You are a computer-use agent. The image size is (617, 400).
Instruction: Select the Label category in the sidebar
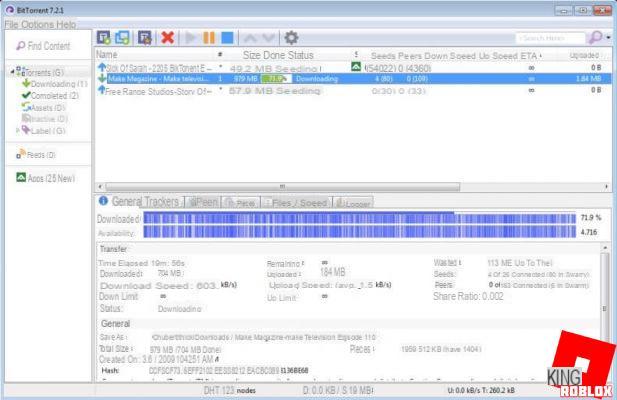[x=44, y=130]
